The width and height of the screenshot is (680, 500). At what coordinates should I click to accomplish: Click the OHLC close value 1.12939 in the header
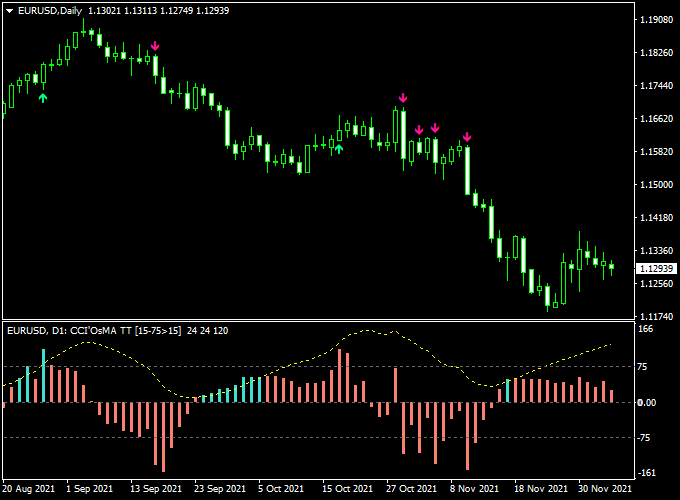[212, 11]
